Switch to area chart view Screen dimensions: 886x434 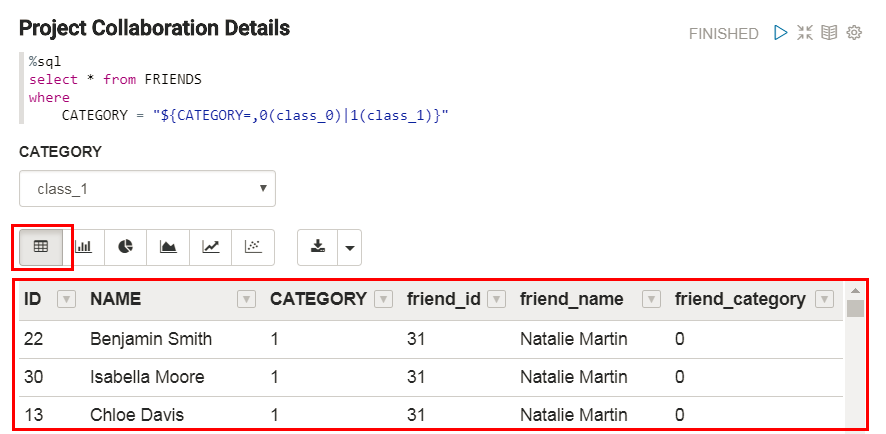[168, 246]
